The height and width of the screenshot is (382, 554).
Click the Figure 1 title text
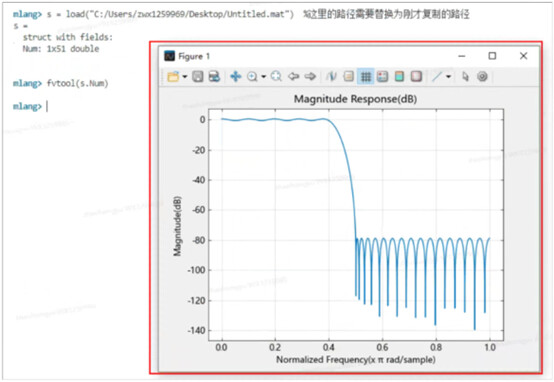pos(194,56)
